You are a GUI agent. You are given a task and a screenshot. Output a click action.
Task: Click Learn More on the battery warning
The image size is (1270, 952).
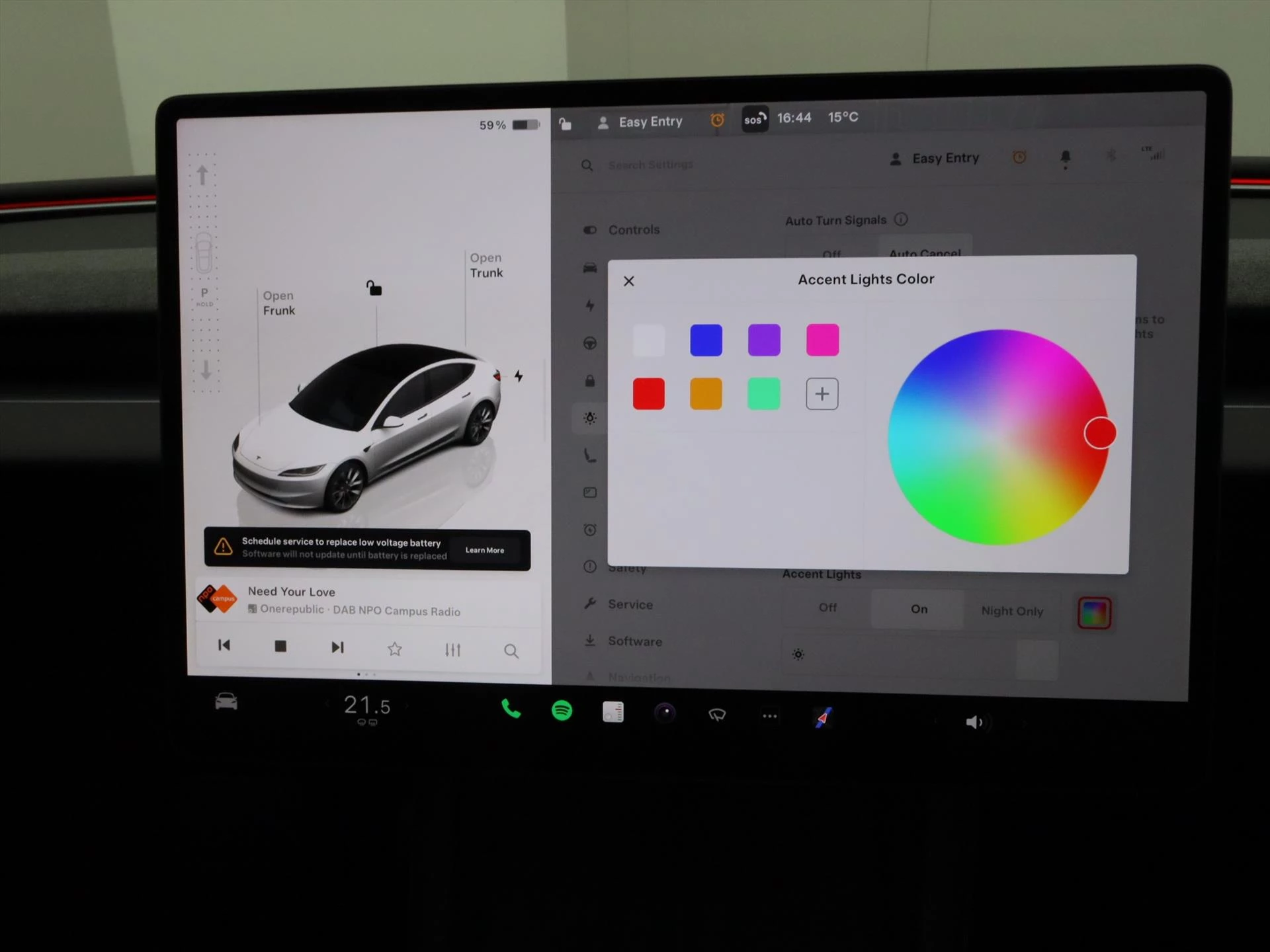(x=485, y=549)
